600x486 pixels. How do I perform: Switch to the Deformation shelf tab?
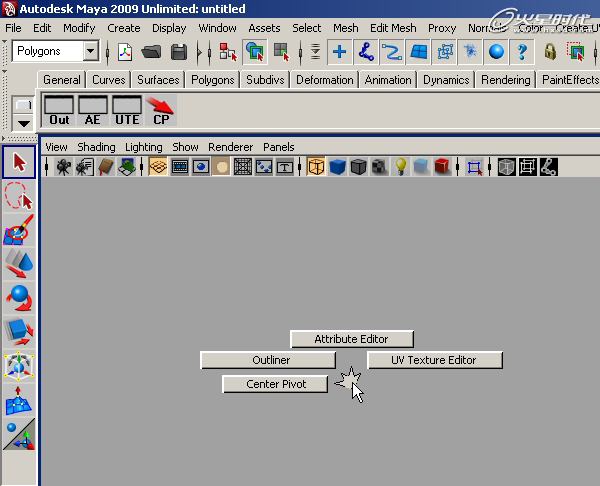pos(325,79)
